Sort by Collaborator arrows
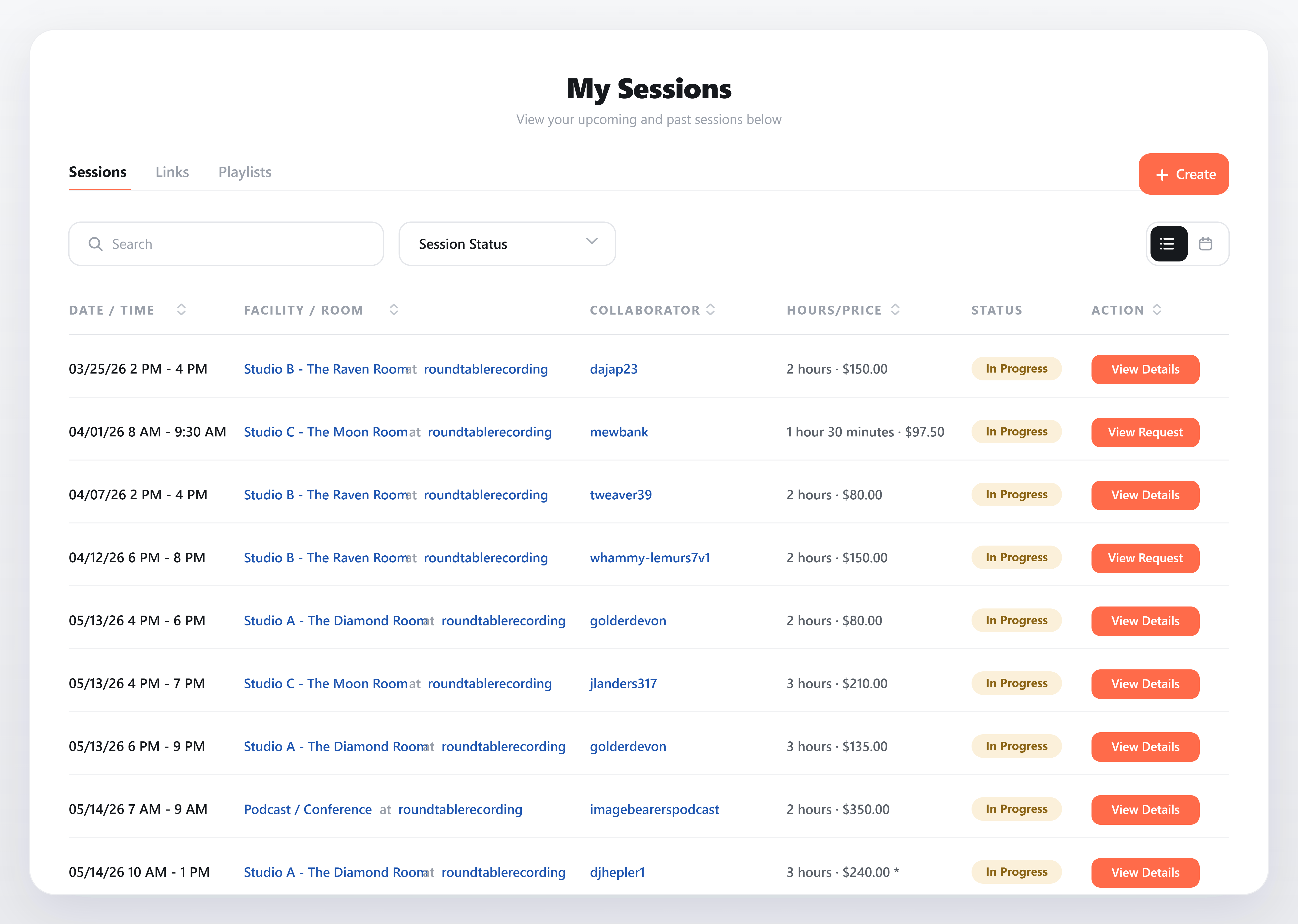The height and width of the screenshot is (924, 1298). coord(710,310)
